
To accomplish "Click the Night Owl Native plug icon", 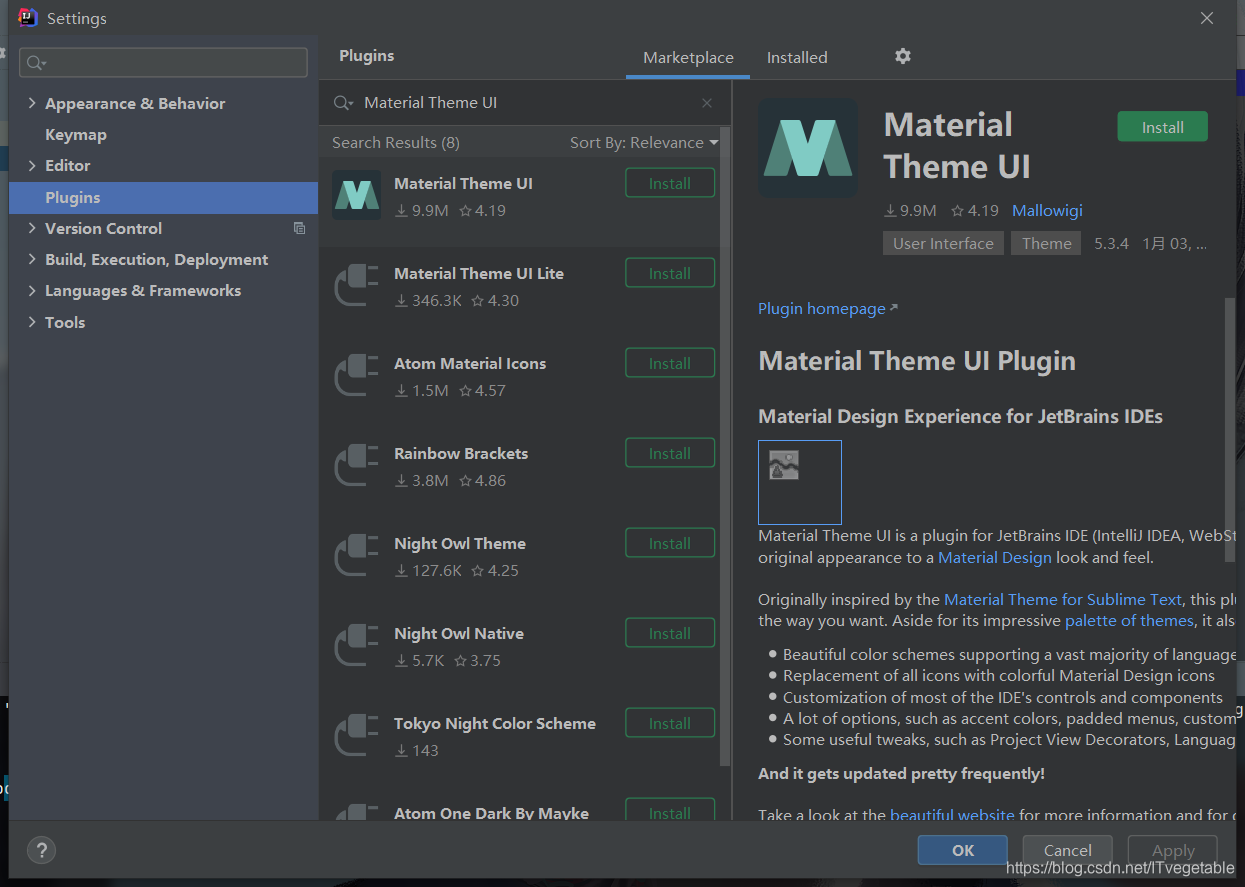I will click(x=356, y=645).
